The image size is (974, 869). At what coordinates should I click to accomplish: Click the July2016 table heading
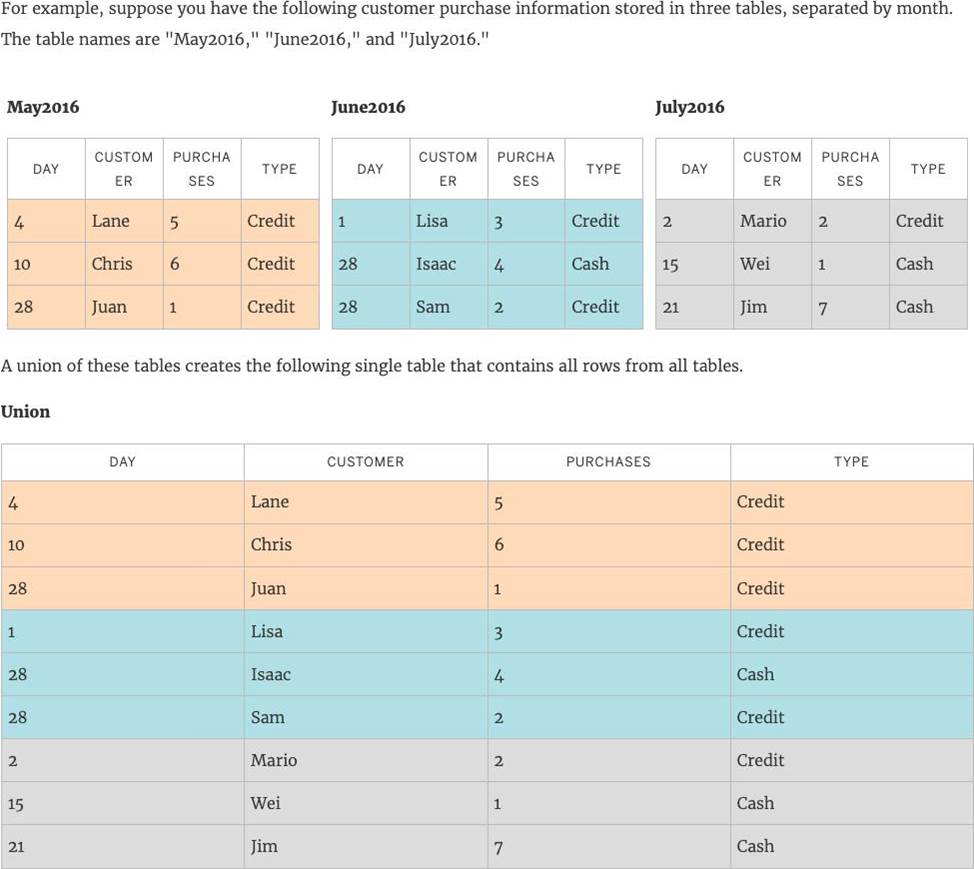pos(690,107)
